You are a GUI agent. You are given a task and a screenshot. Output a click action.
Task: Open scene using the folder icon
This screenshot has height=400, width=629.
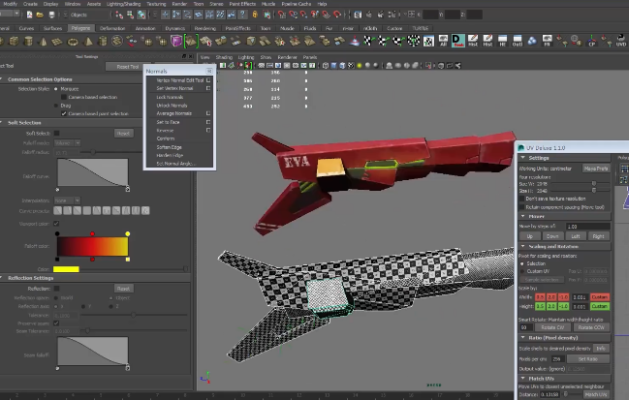(x=40, y=15)
